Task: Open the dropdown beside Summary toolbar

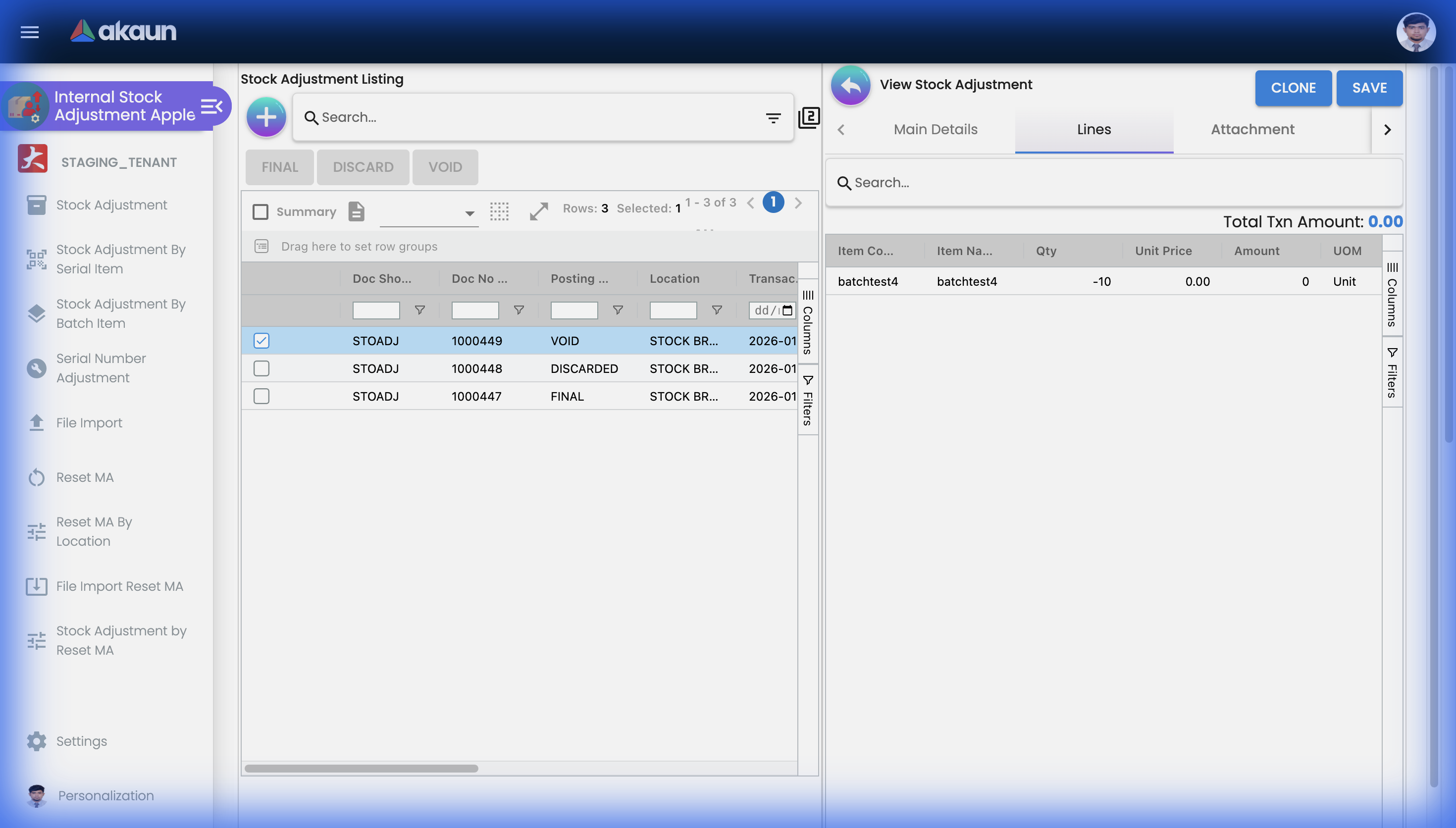Action: click(x=469, y=214)
